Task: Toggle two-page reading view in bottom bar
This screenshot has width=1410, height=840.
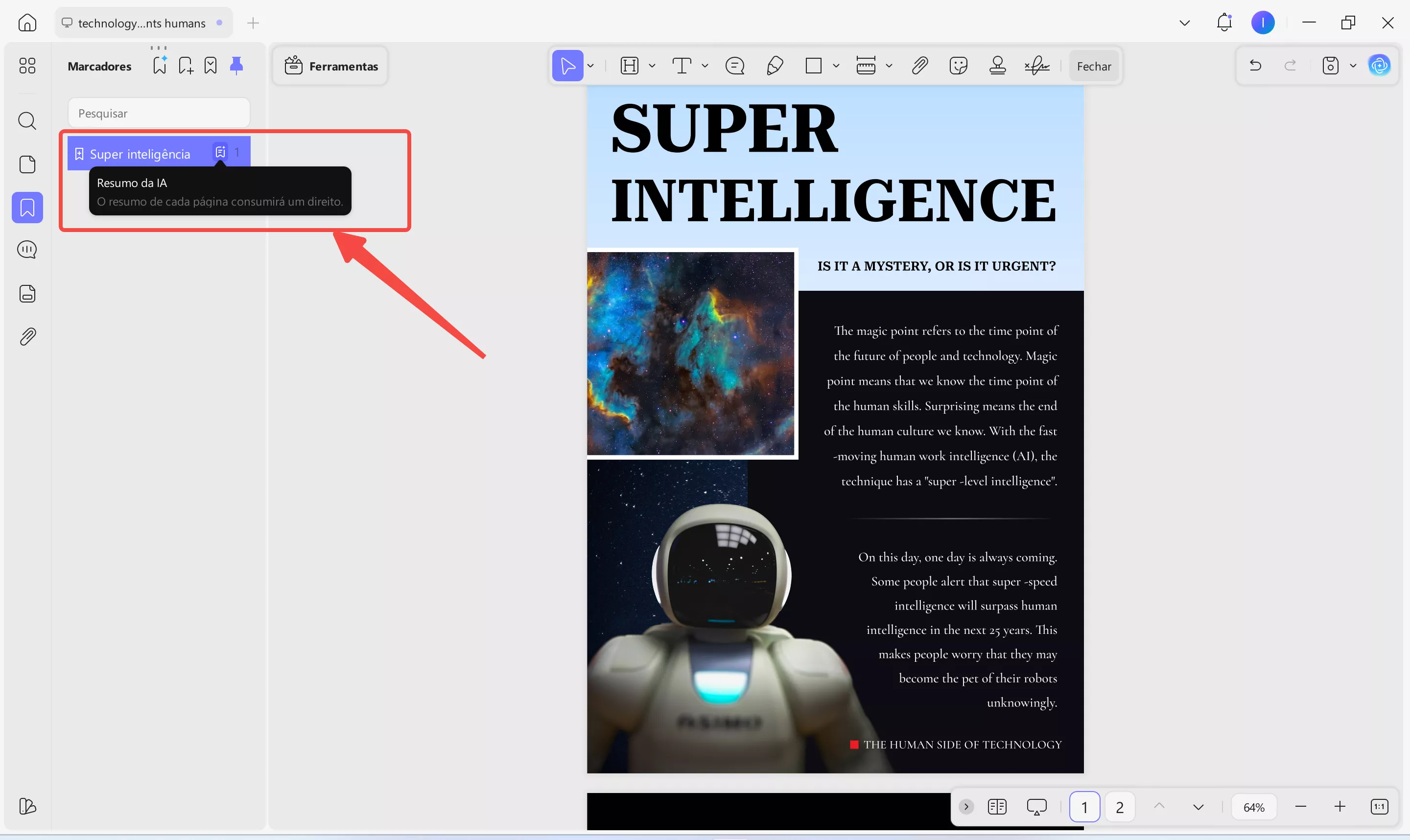Action: tap(997, 807)
